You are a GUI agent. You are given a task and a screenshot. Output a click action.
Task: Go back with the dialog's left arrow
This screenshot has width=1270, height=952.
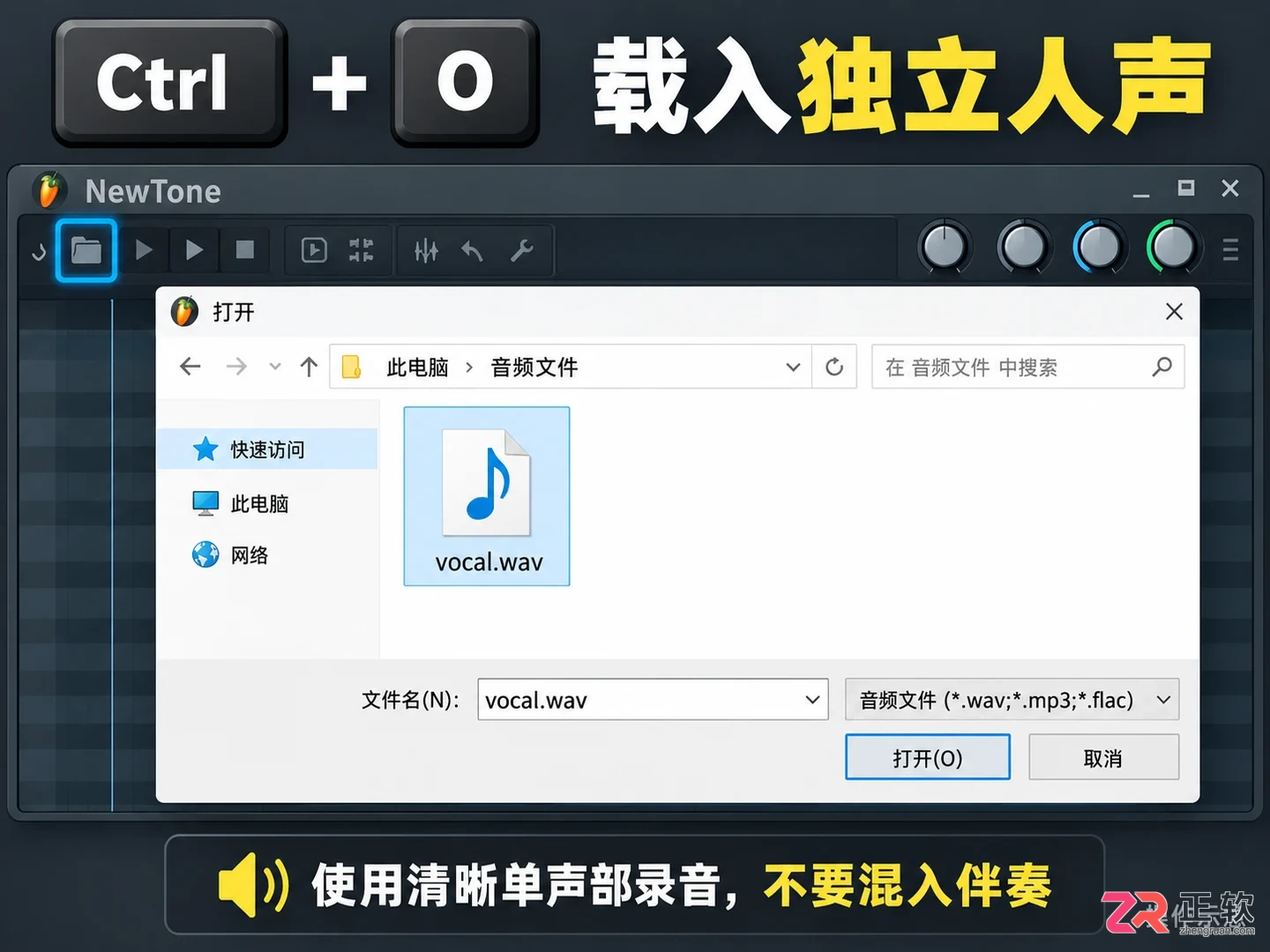click(x=190, y=367)
